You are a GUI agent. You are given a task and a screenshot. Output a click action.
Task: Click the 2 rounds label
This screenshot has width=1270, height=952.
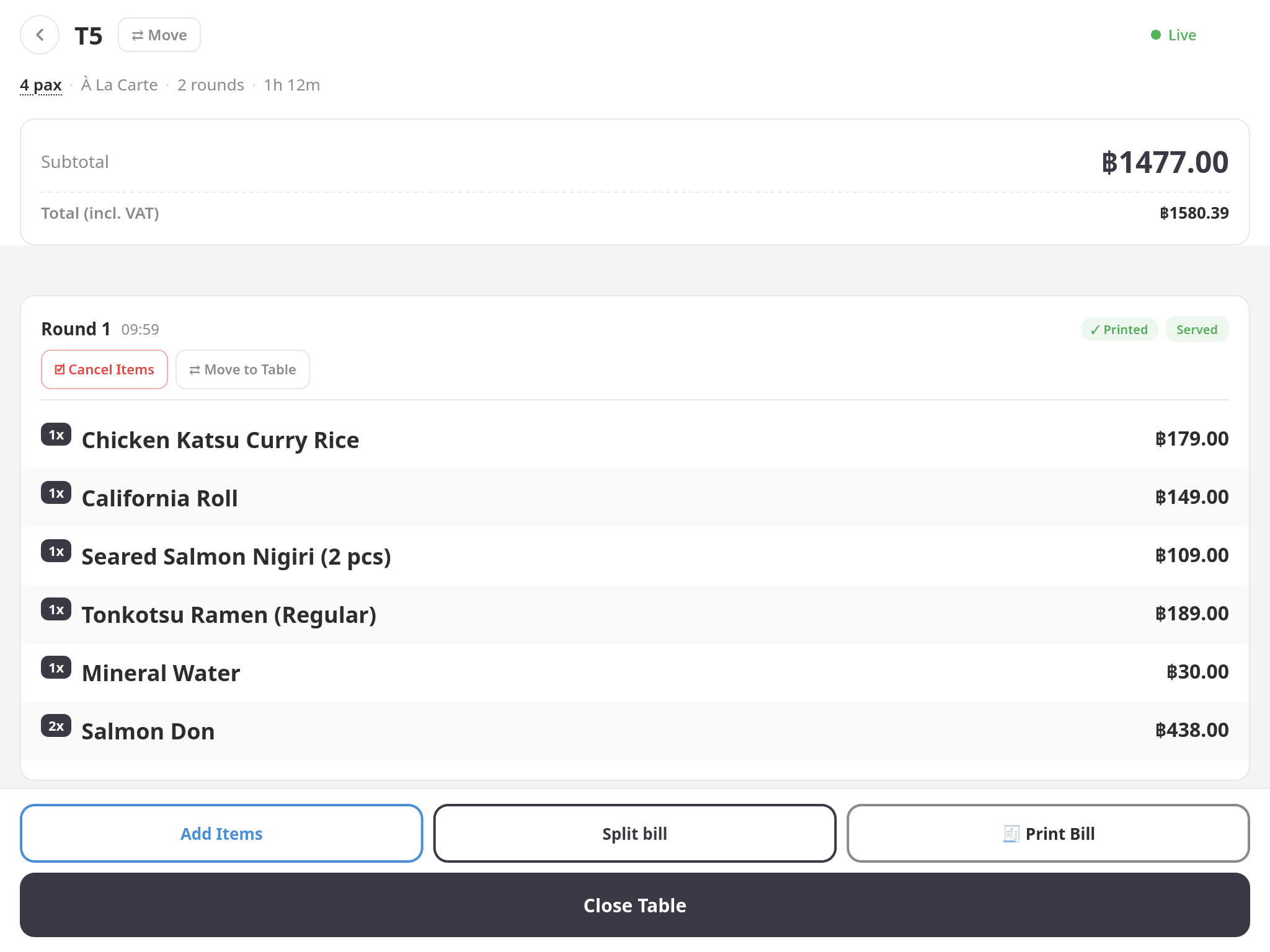(211, 85)
